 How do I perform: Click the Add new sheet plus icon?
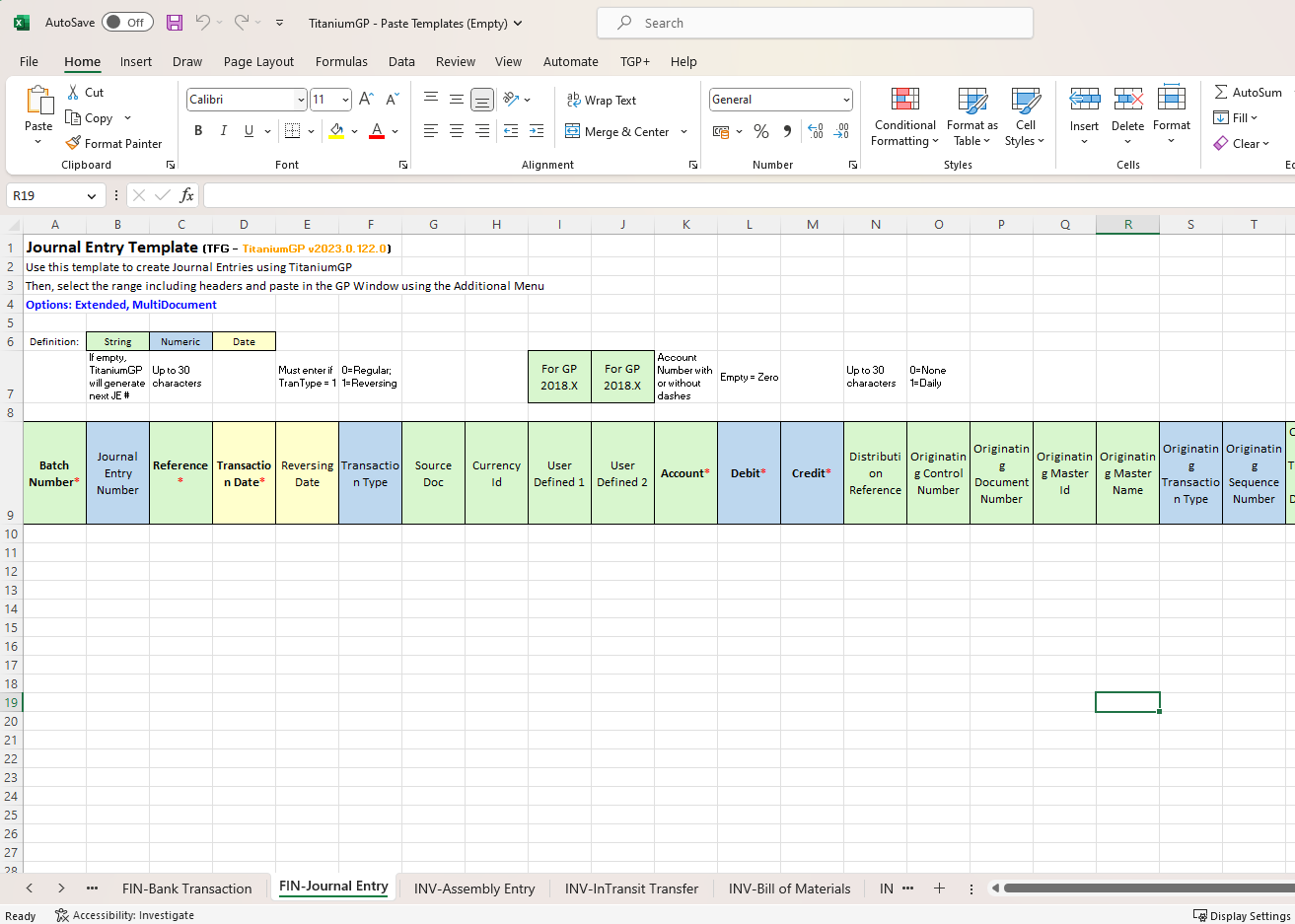point(939,888)
